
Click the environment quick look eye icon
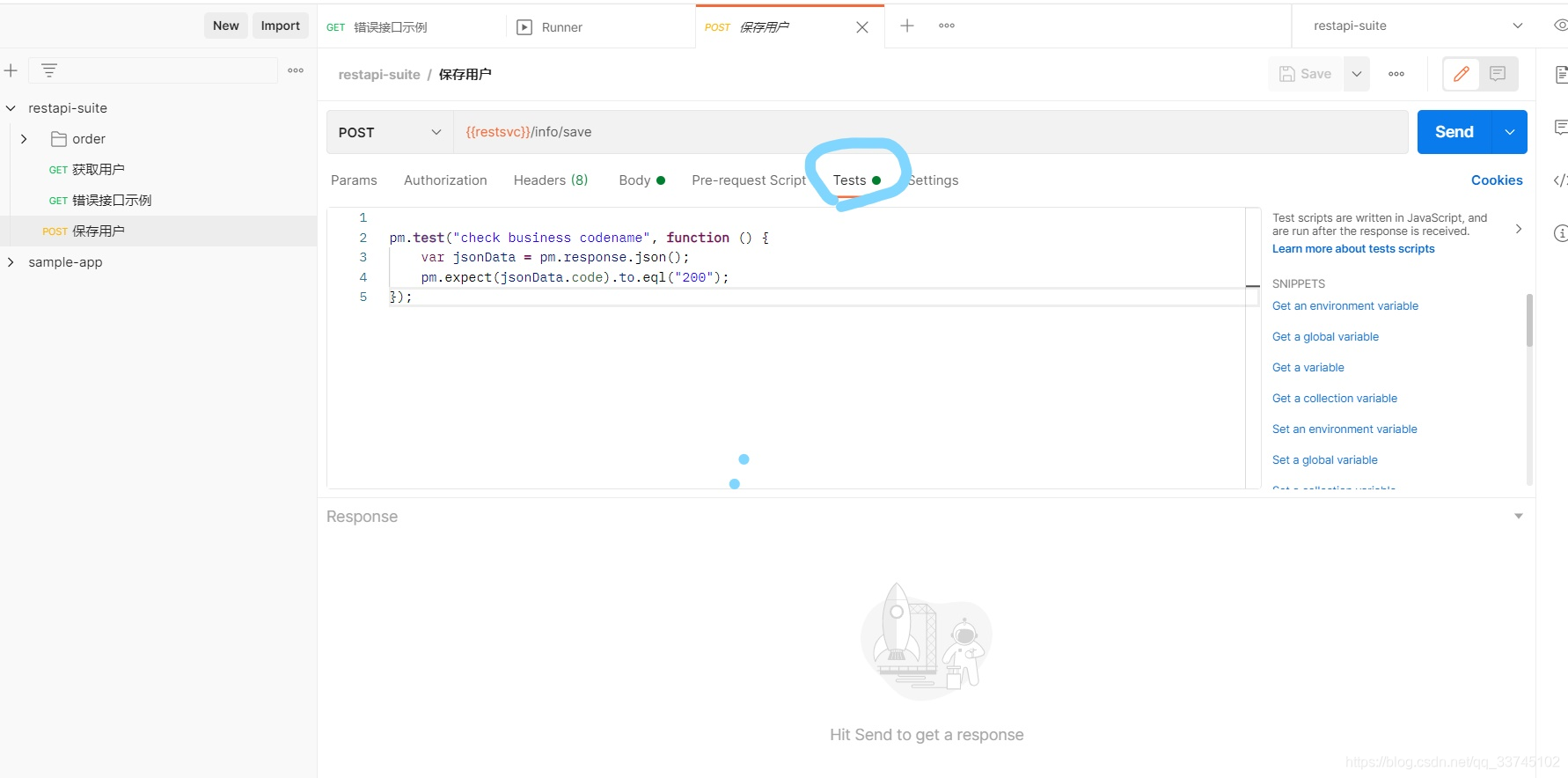pyautogui.click(x=1560, y=26)
